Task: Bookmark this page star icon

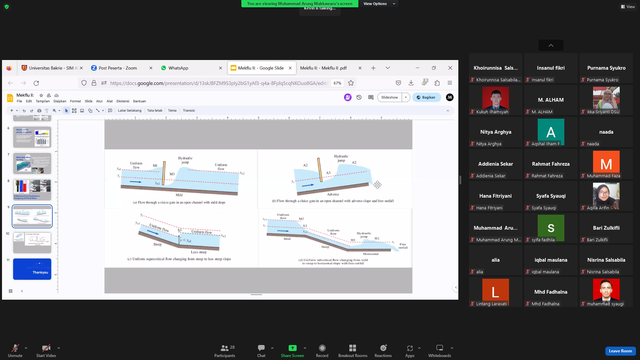Action: [351, 83]
